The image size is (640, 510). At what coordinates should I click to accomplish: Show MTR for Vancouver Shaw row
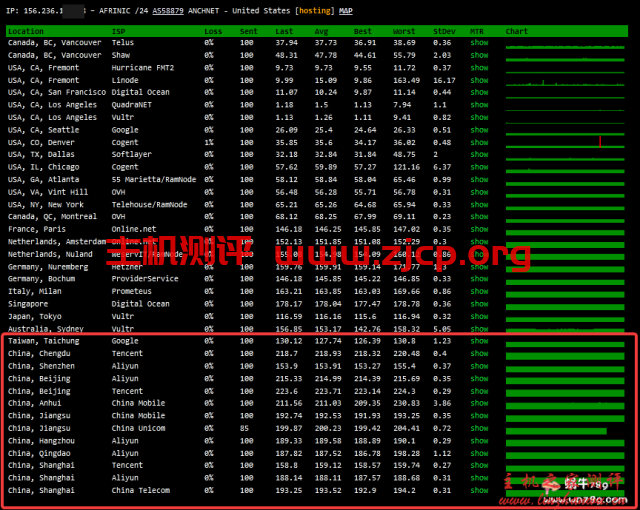[x=479, y=55]
